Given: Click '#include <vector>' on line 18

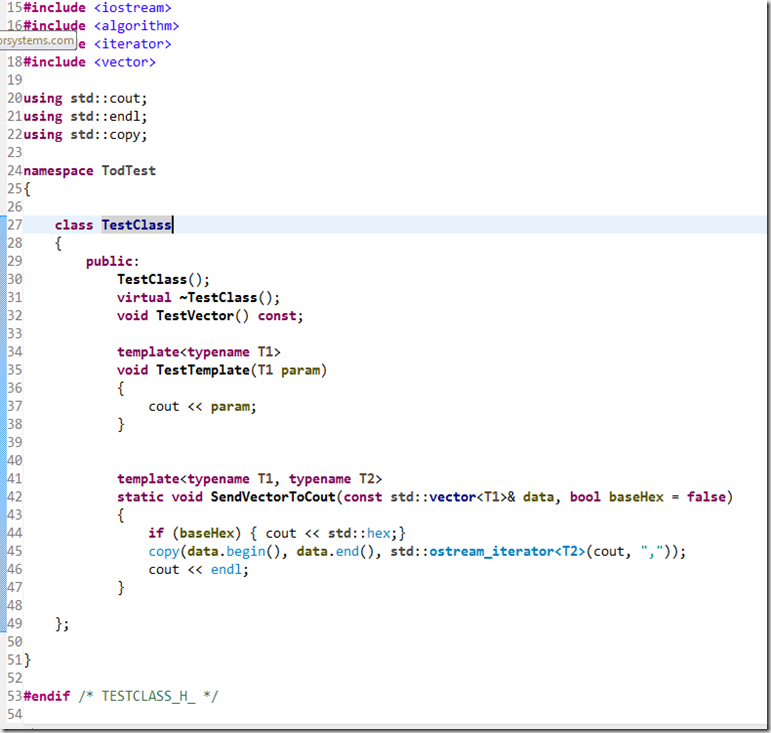Looking at the screenshot, I should (x=89, y=62).
